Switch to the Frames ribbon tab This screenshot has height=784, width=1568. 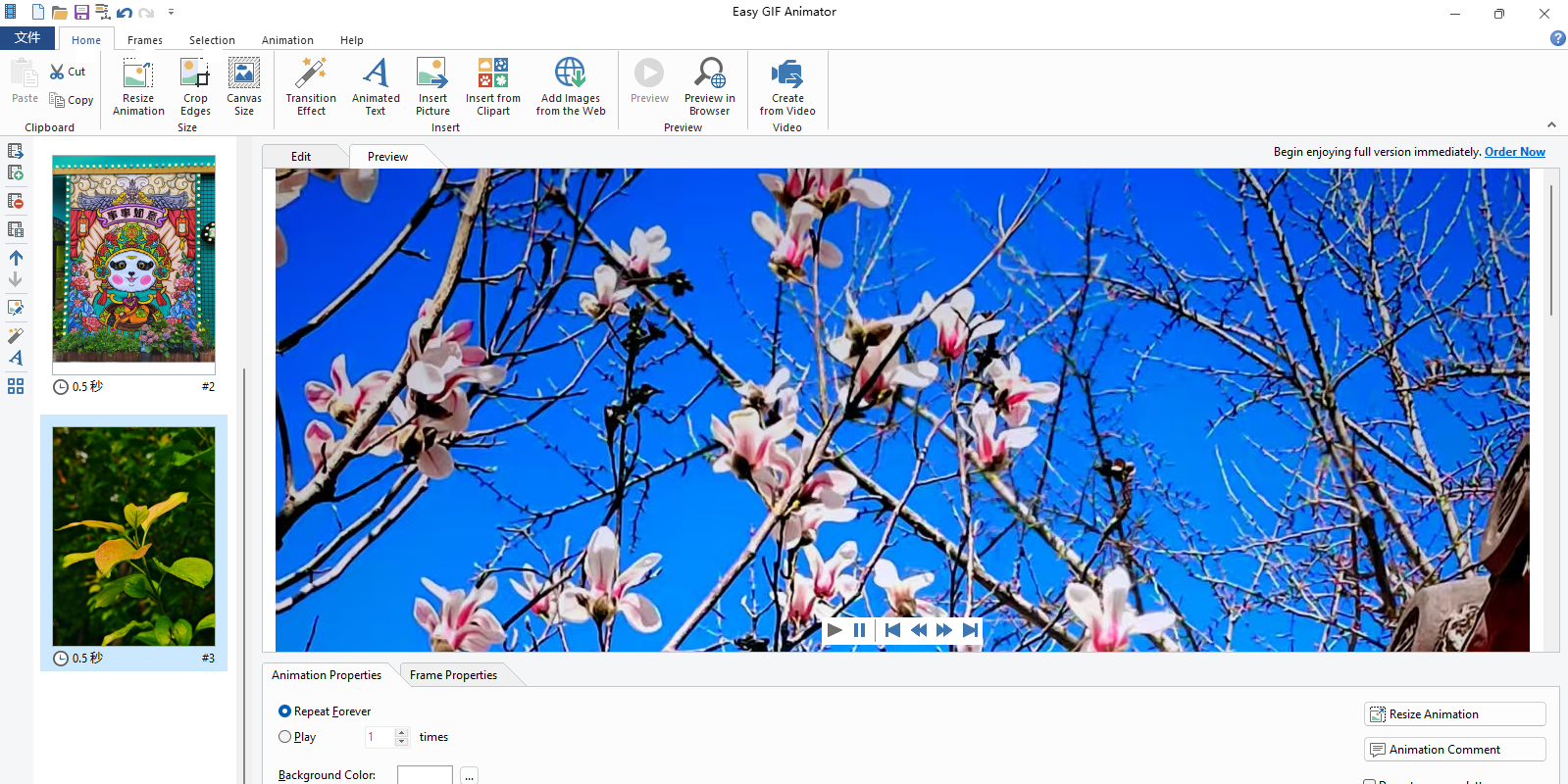click(145, 40)
